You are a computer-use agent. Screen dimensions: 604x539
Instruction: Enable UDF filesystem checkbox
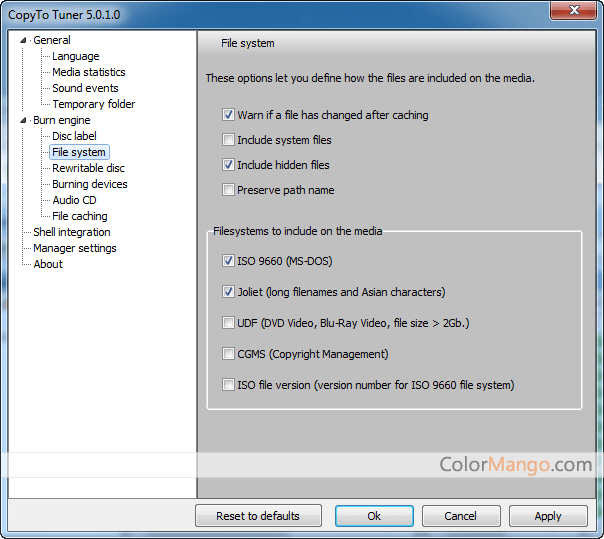pyautogui.click(x=229, y=323)
